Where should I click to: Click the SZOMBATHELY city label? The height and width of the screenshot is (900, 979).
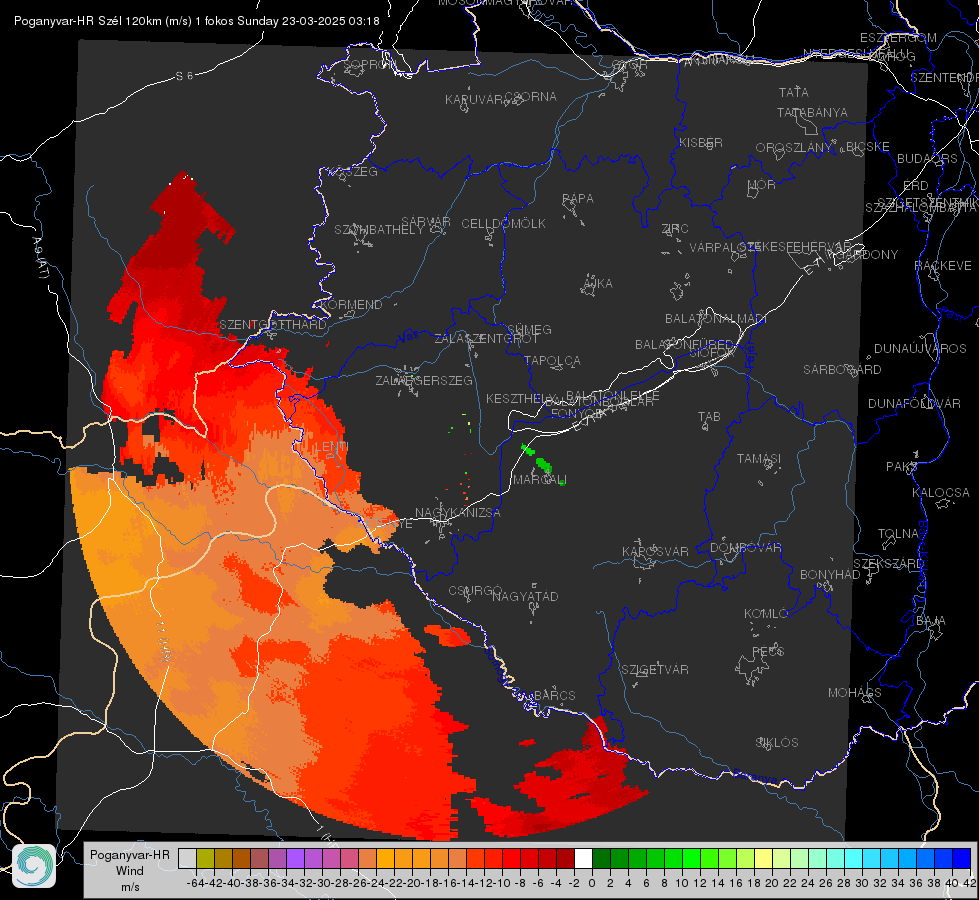(x=379, y=230)
